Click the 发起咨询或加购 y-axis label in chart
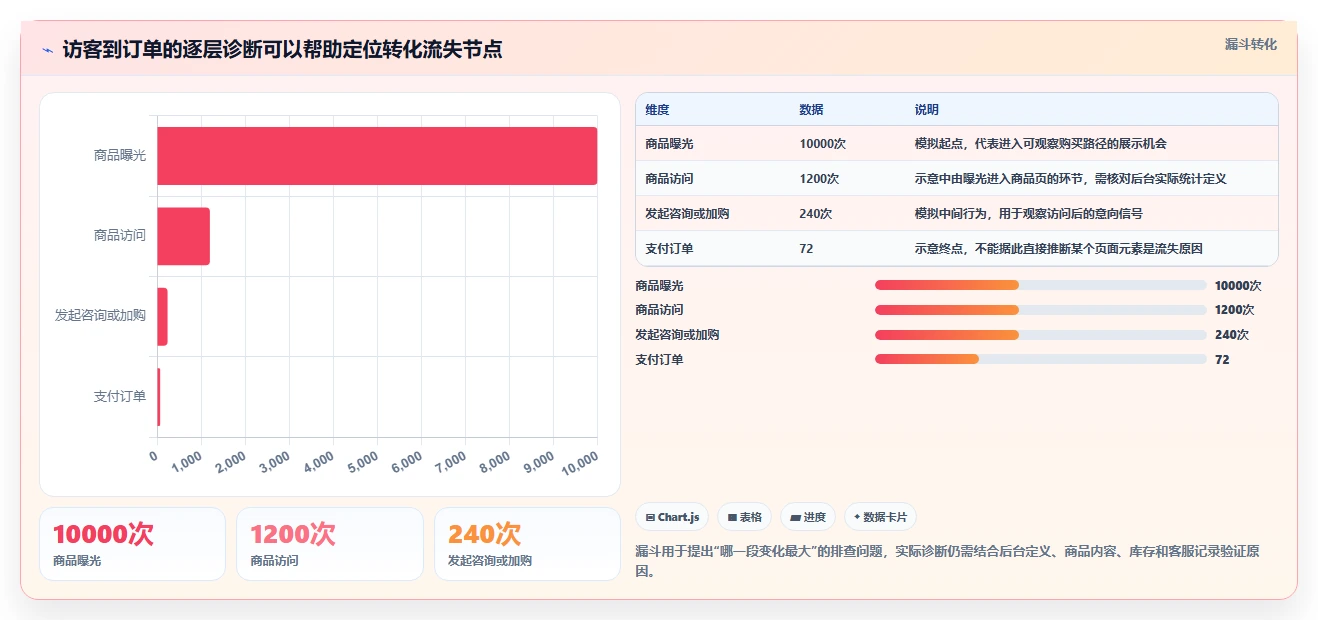 point(100,316)
